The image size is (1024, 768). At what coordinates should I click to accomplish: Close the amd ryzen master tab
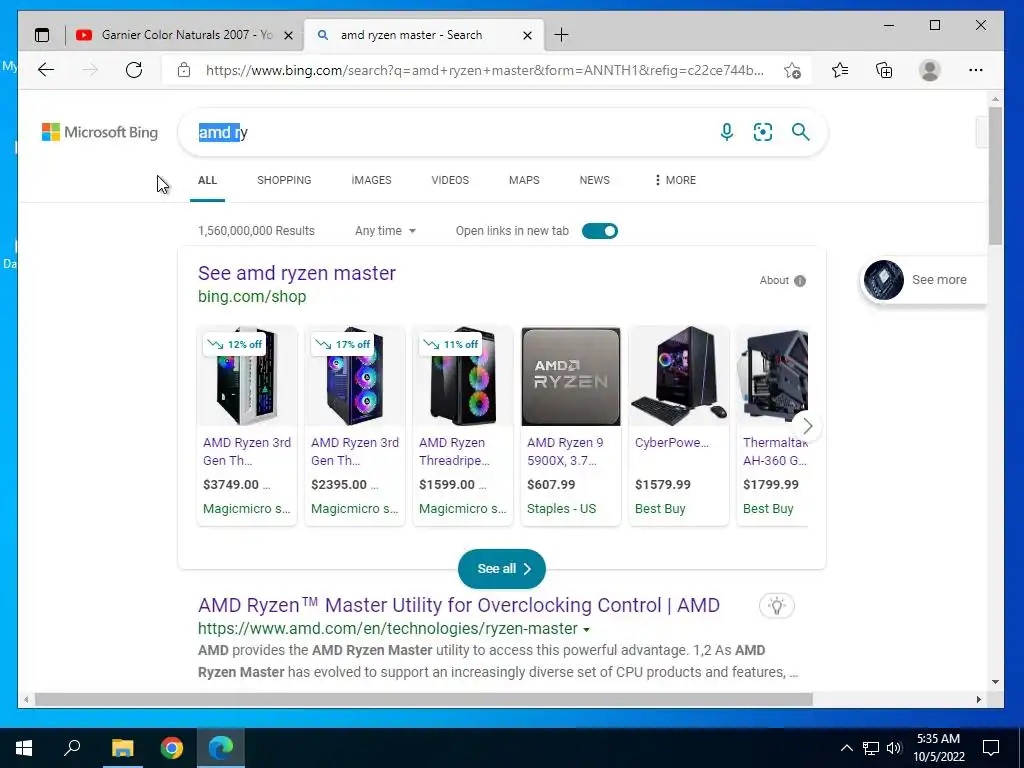(x=527, y=35)
